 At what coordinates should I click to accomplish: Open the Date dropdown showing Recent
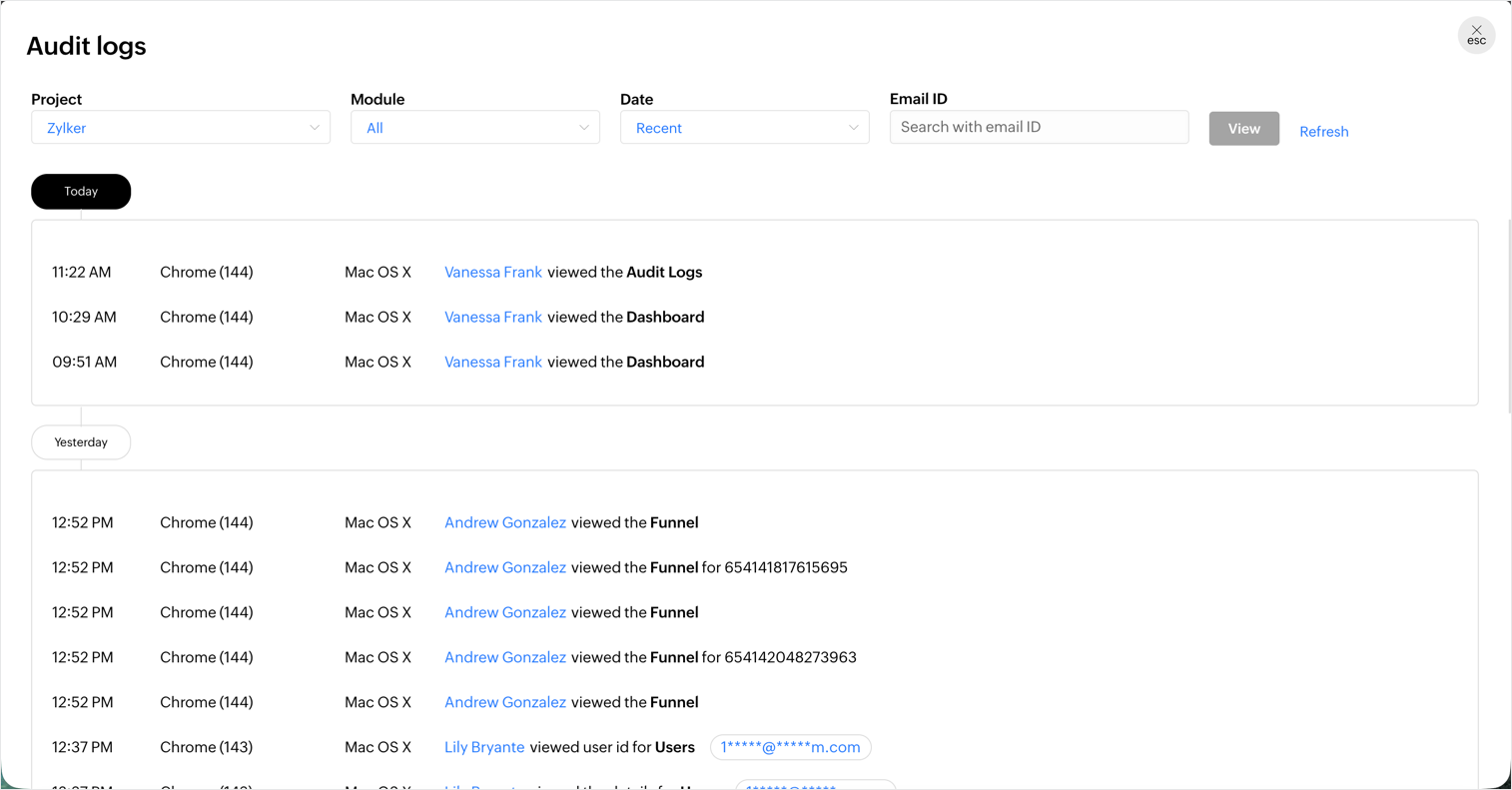744,128
